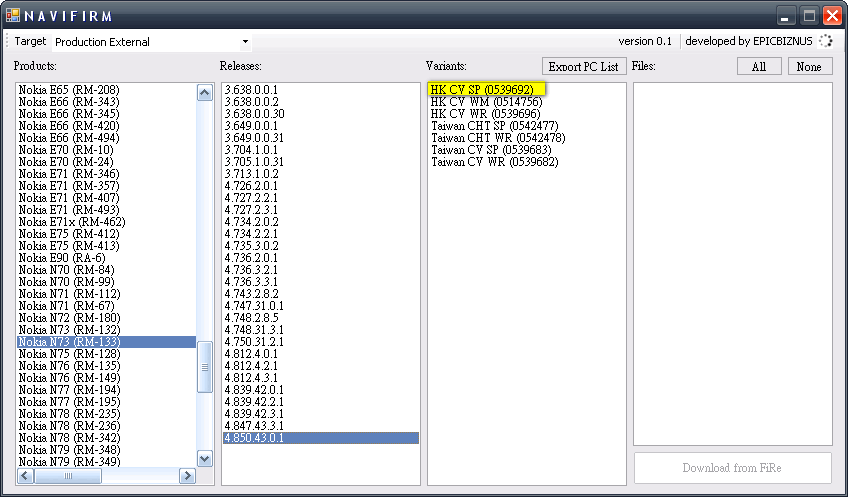Click the toolbar grip handle beside Target
This screenshot has height=497, width=848.
click(x=7, y=42)
